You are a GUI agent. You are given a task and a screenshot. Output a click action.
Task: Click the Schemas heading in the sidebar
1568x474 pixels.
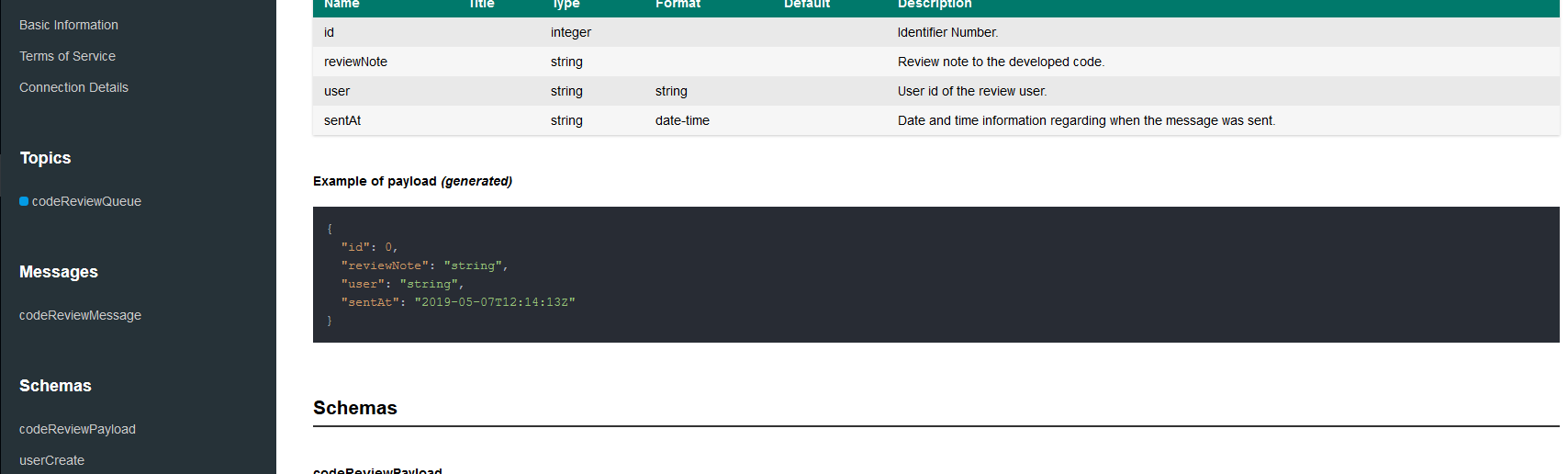[55, 386]
